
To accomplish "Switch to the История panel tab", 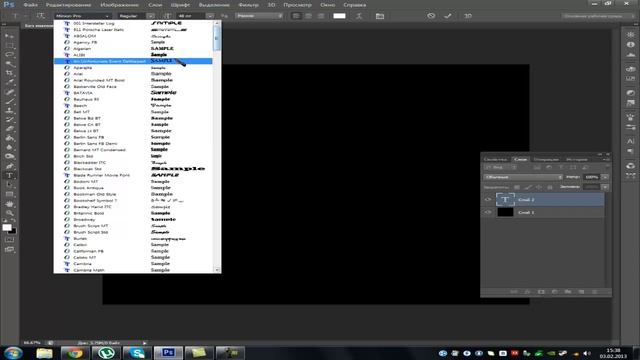I will (x=577, y=159).
